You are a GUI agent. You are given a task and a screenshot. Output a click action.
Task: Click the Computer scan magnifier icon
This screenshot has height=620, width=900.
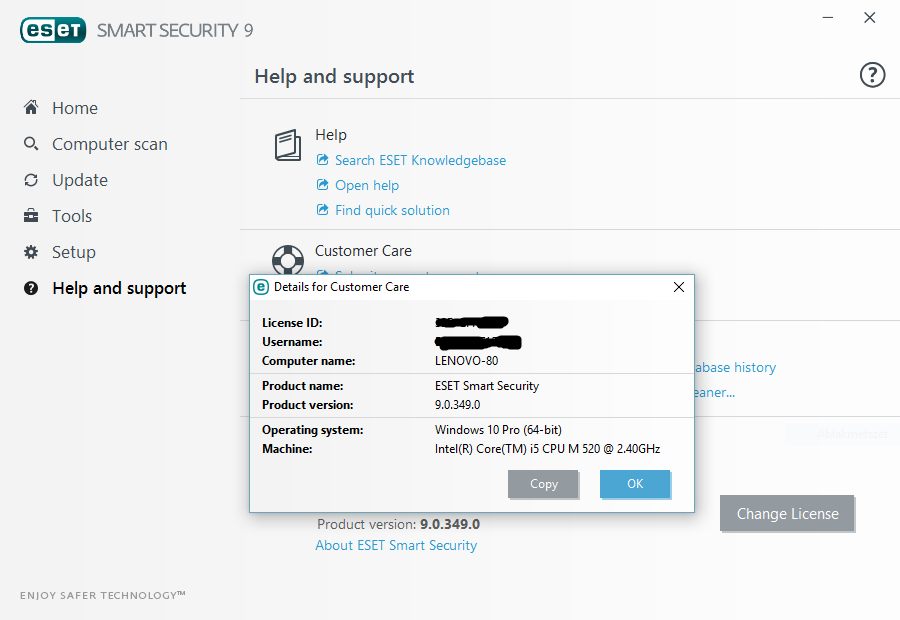31,144
